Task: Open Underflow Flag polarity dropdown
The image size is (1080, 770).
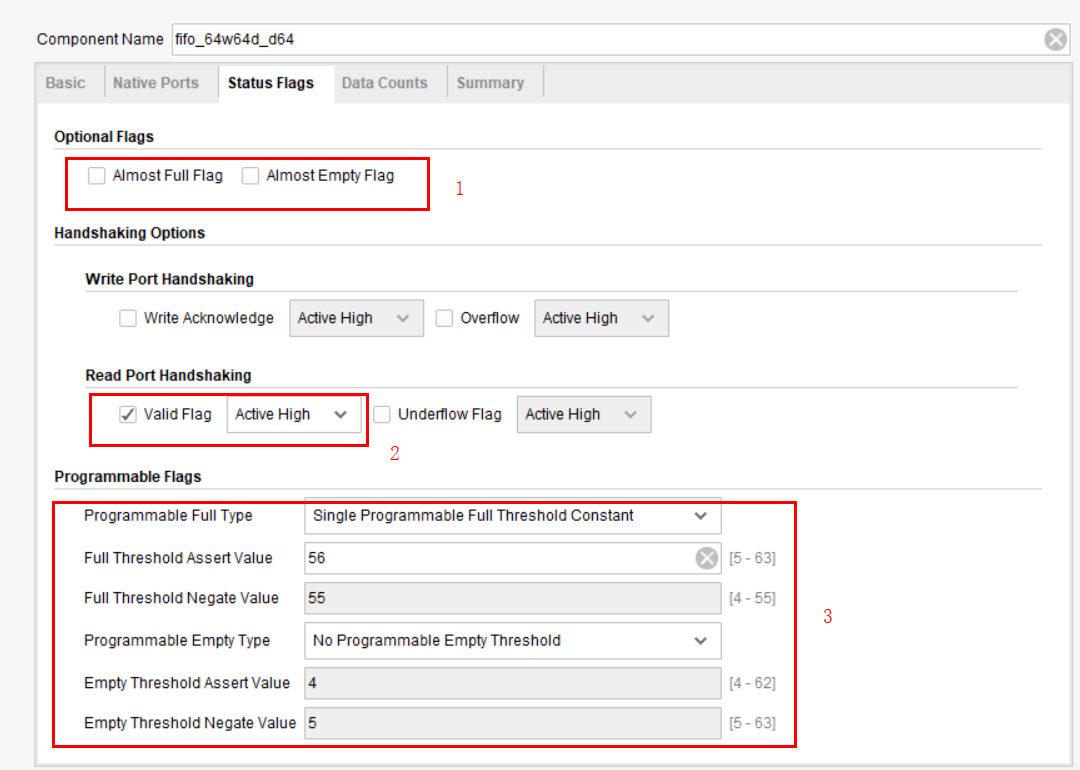Action: 584,415
